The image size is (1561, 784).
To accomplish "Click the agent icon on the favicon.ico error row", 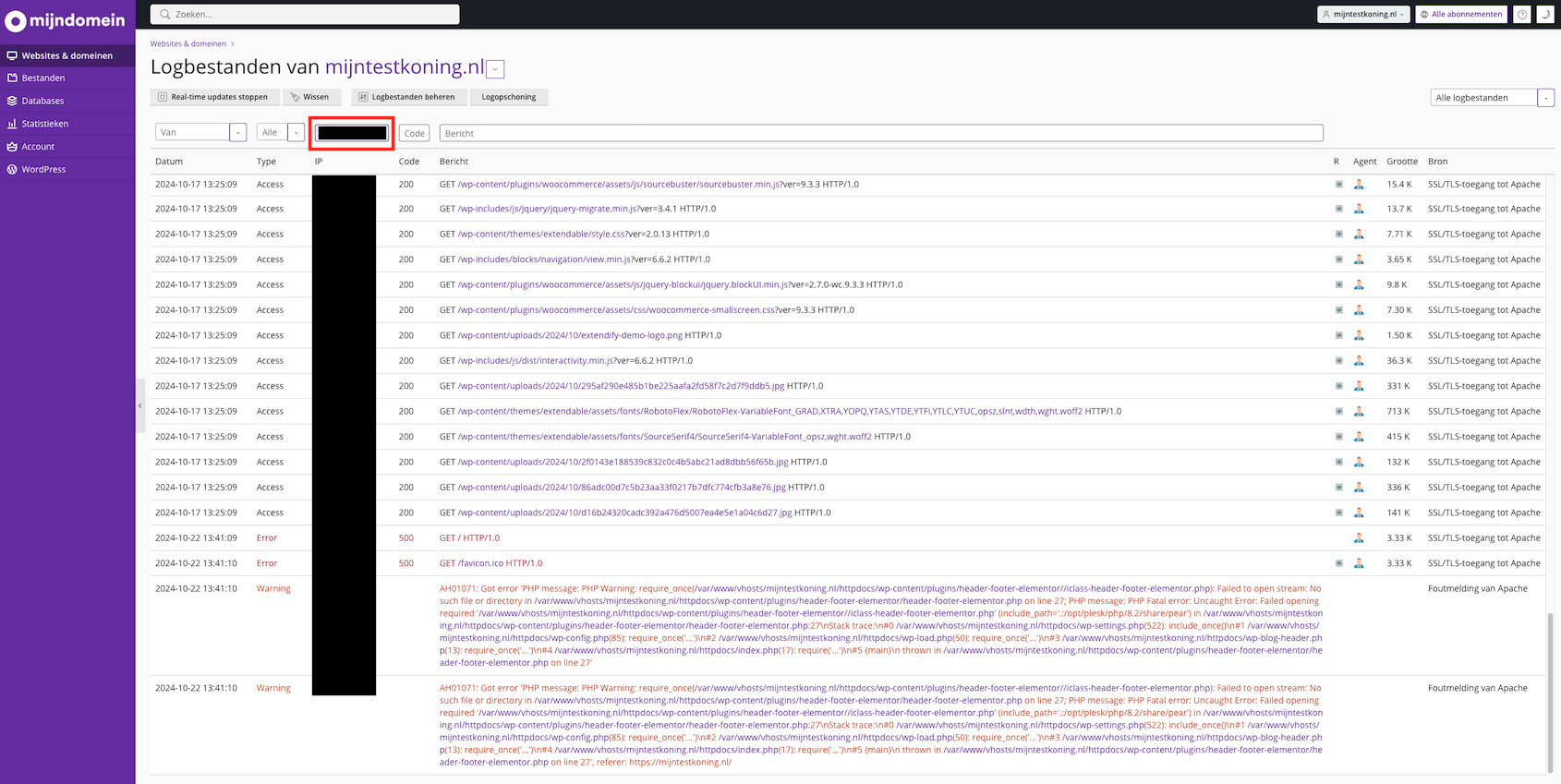I will 1359,563.
